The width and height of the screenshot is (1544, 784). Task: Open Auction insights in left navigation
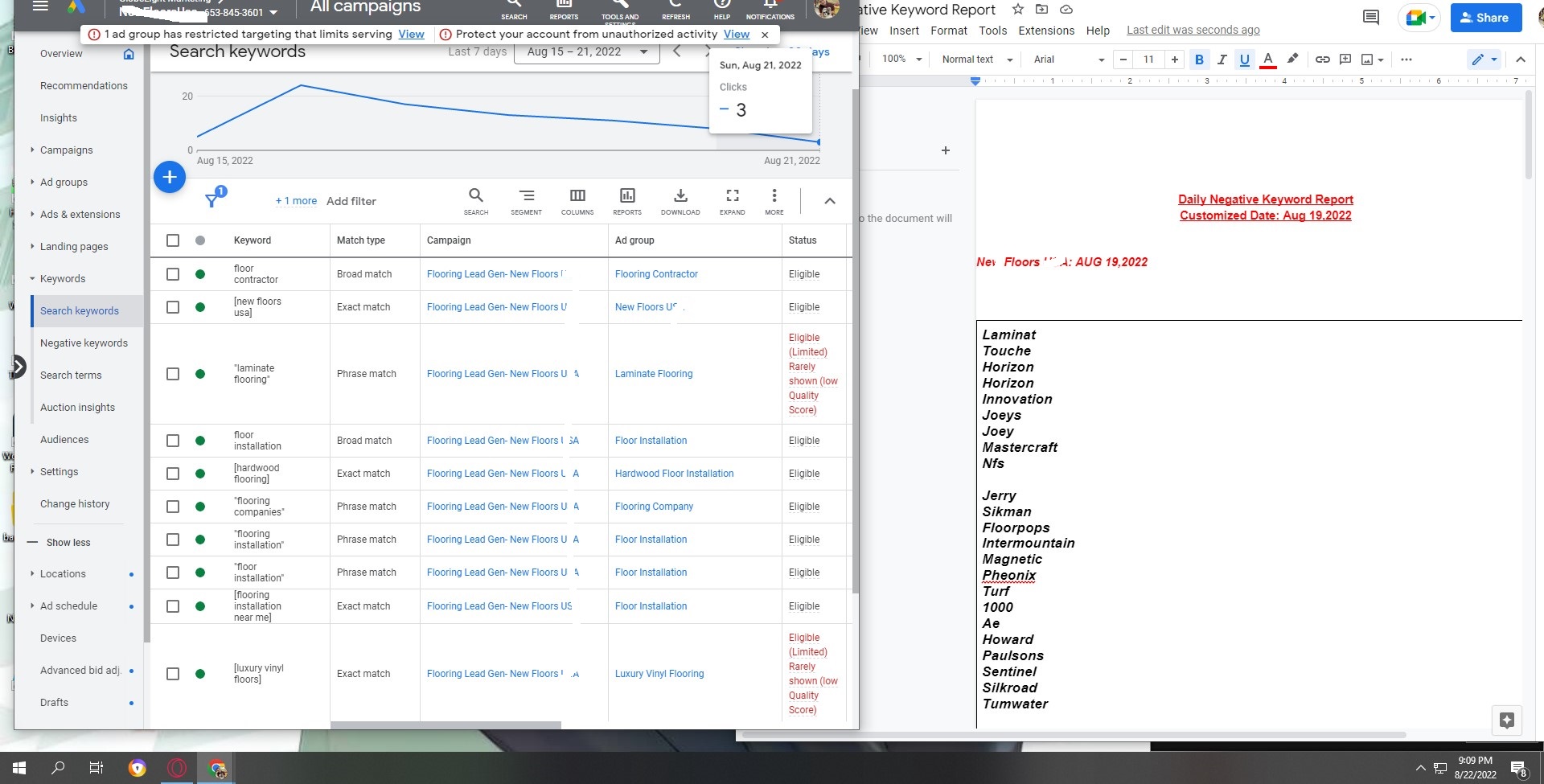(77, 408)
